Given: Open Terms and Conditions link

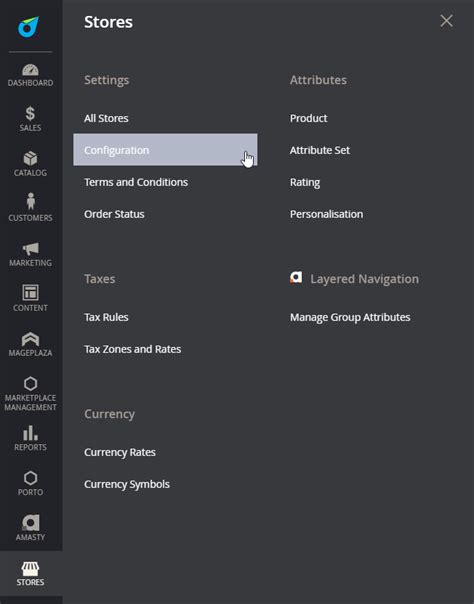Looking at the screenshot, I should (136, 182).
